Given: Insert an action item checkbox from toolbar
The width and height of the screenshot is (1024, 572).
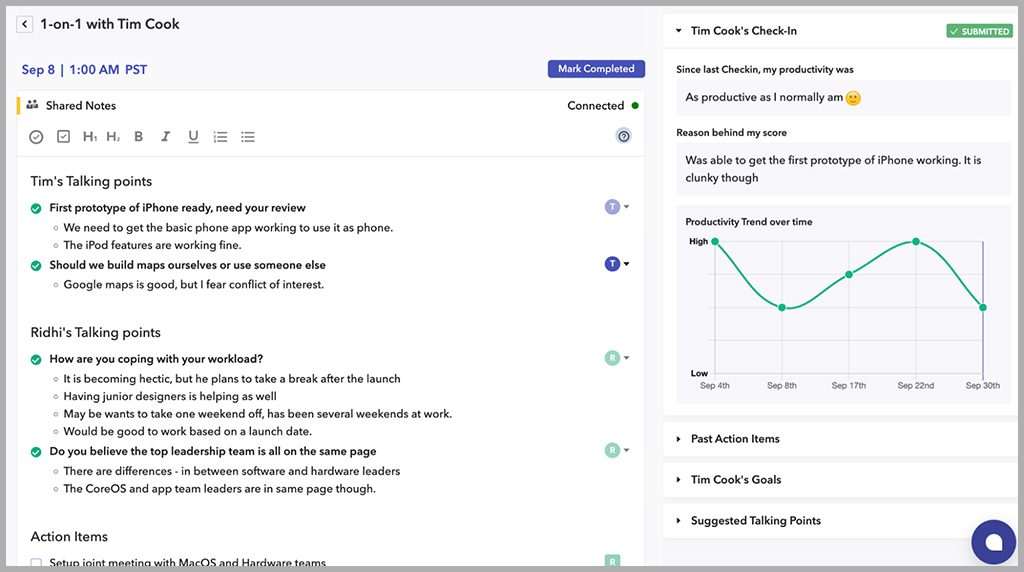Looking at the screenshot, I should 63,136.
